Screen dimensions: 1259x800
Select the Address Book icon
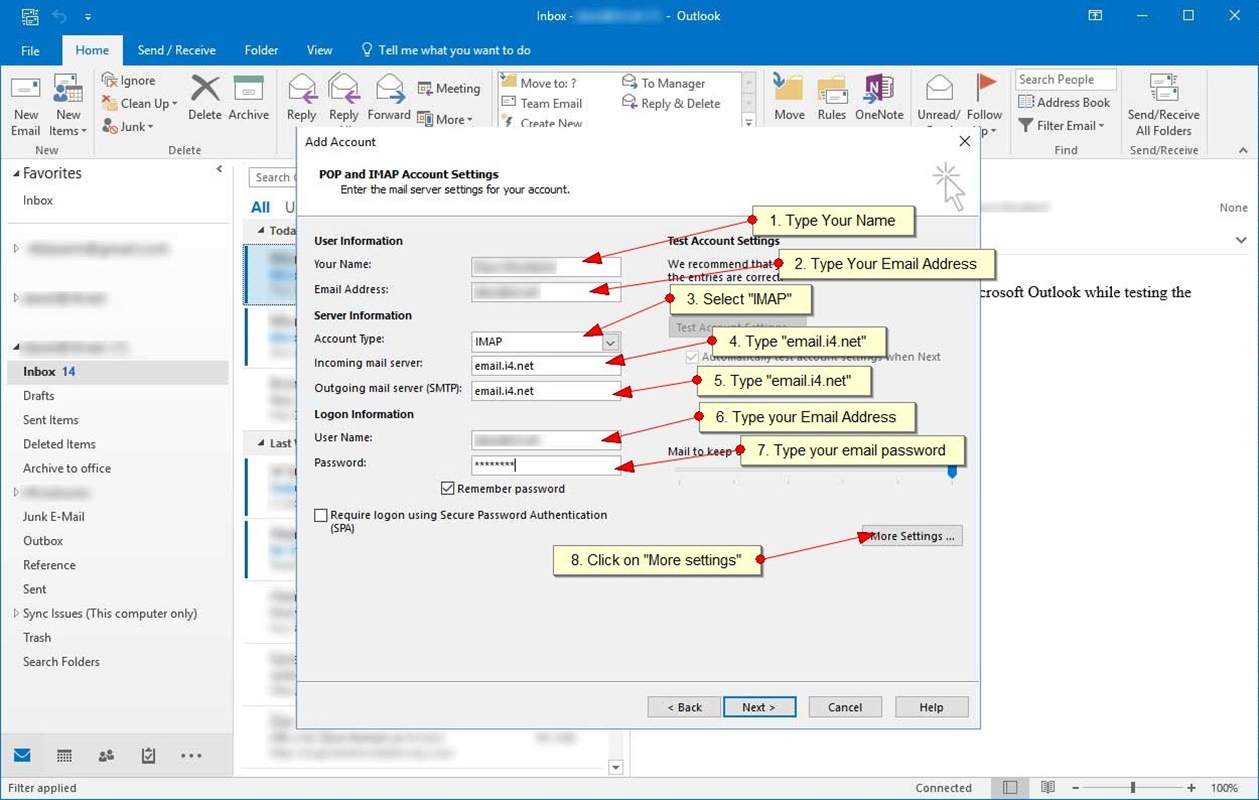pos(1065,102)
